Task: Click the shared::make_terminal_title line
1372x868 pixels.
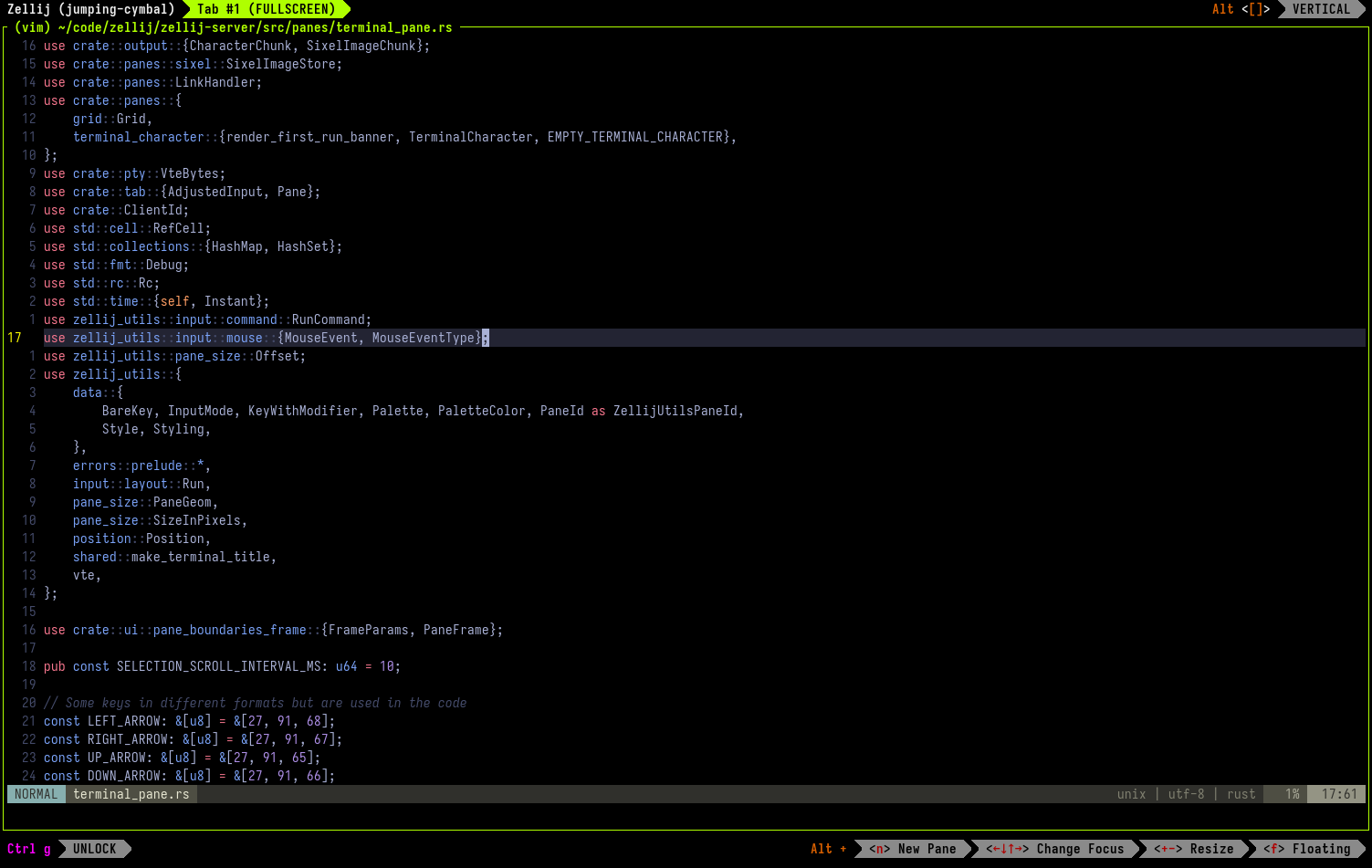Action: coord(175,557)
